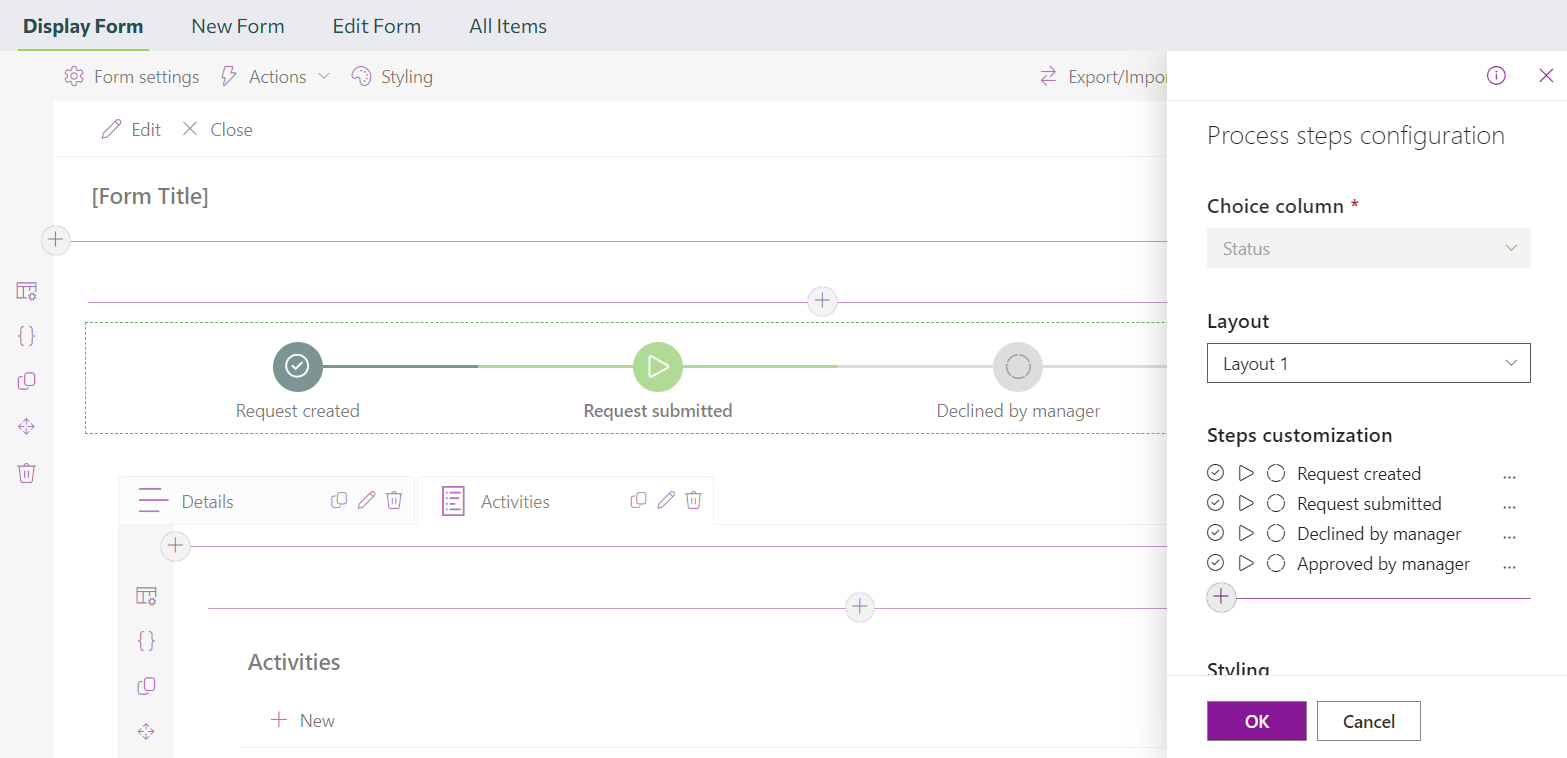Select the play triangle icon for Request submitted
This screenshot has width=1567, height=758.
1246,503
